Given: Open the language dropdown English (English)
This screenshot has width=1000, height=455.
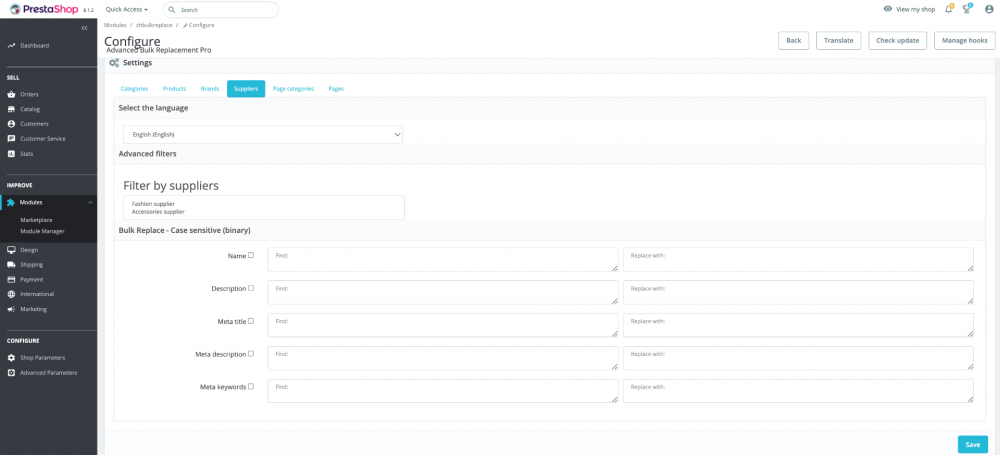Looking at the screenshot, I should tap(263, 135).
